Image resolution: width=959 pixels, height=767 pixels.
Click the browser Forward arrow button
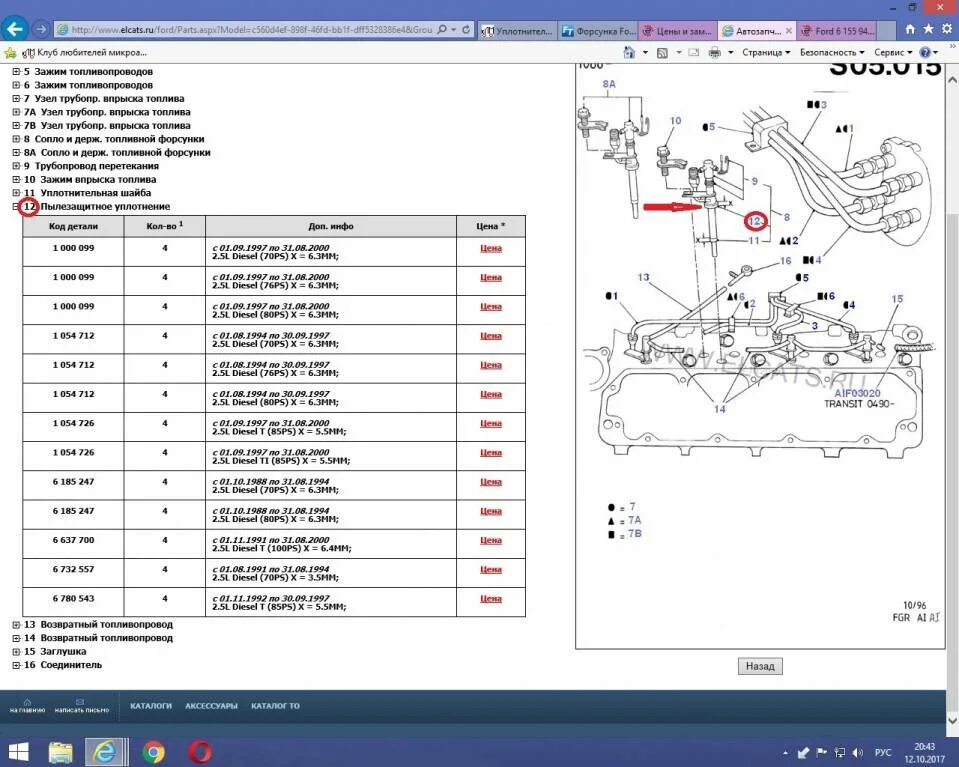[x=40, y=29]
